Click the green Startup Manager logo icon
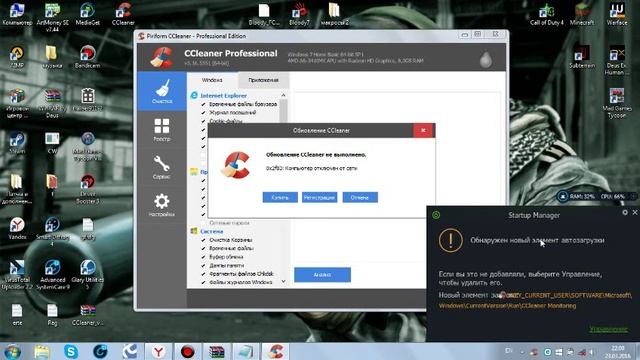The image size is (640, 360). click(x=436, y=215)
